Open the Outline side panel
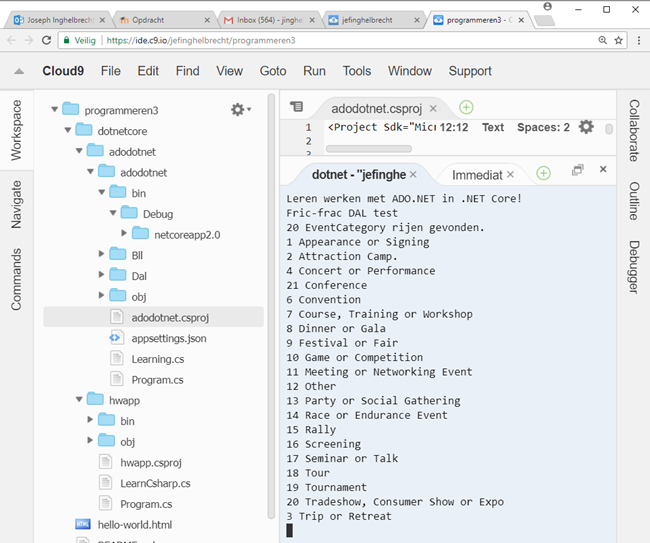 634,201
